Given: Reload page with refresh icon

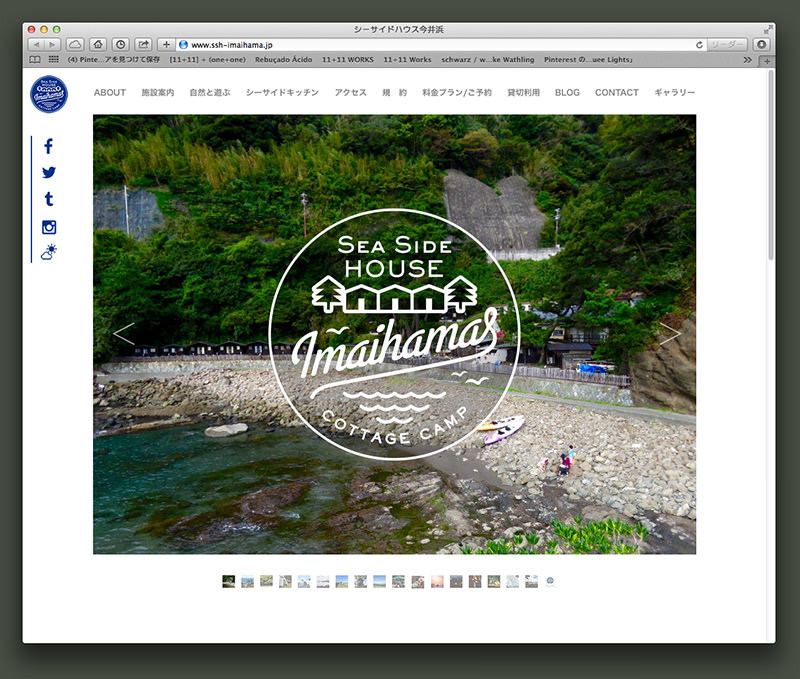Looking at the screenshot, I should [699, 45].
